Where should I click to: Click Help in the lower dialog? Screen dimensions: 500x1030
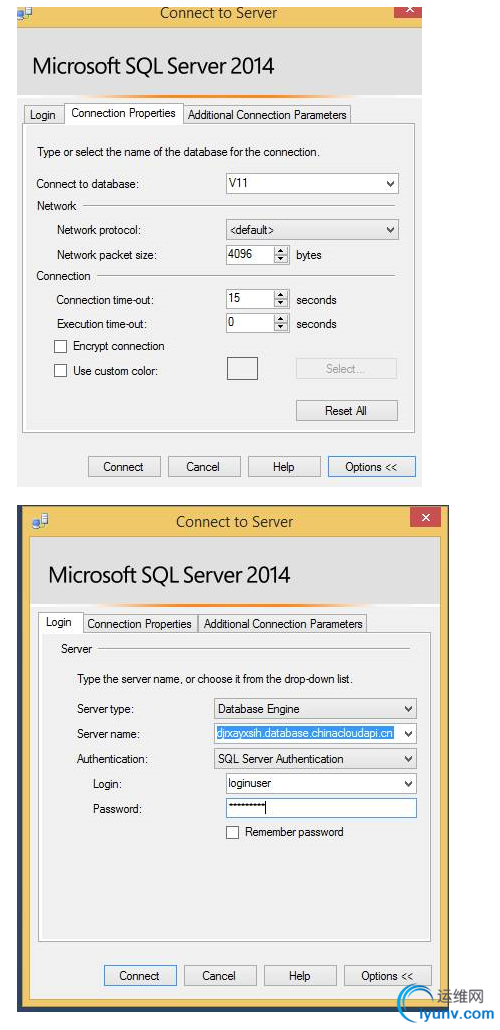click(x=300, y=975)
